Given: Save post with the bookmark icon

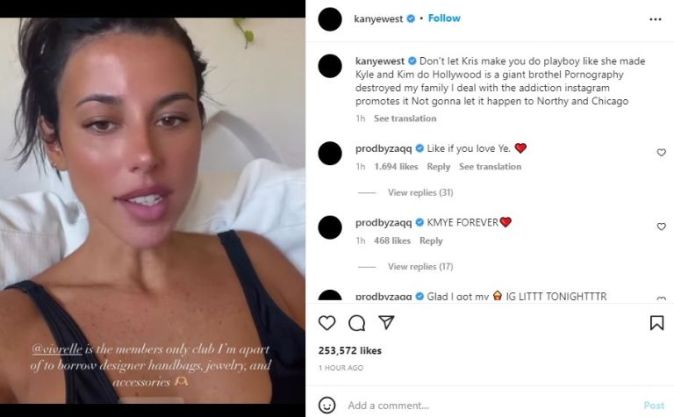Looking at the screenshot, I should tap(657, 323).
